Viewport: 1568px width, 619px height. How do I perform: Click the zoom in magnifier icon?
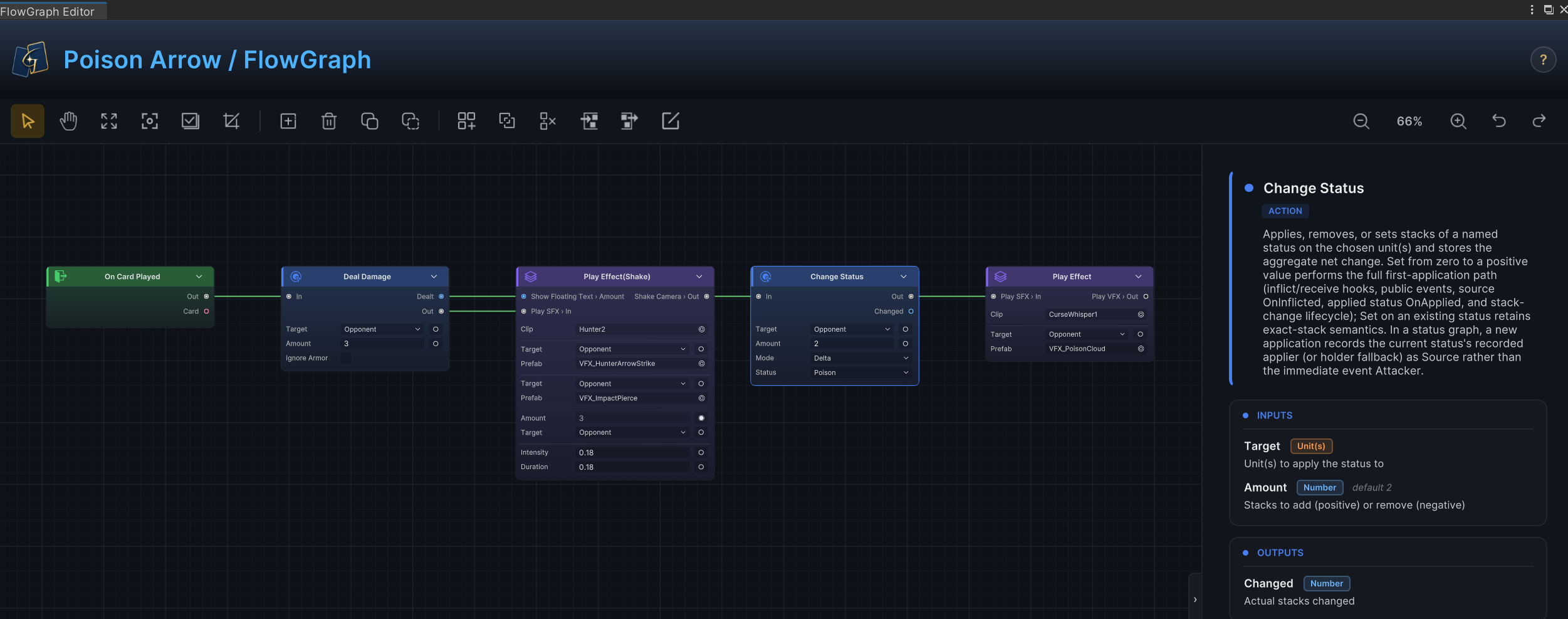click(x=1458, y=121)
